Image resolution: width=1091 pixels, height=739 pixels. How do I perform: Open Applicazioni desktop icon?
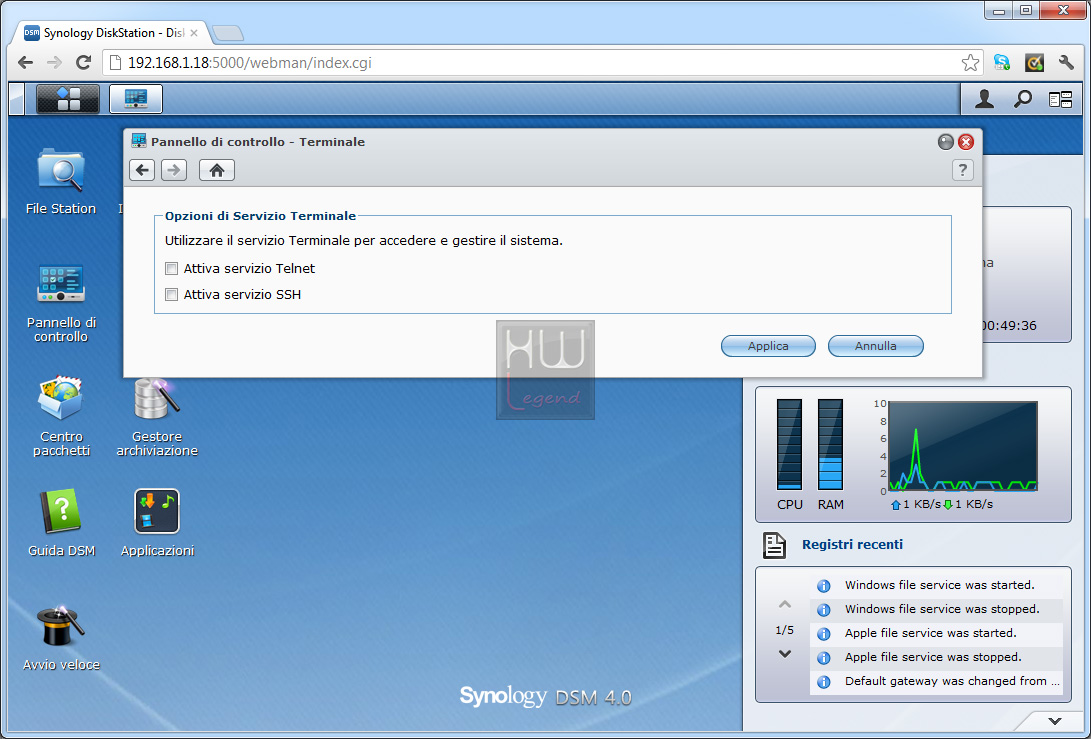pyautogui.click(x=157, y=523)
